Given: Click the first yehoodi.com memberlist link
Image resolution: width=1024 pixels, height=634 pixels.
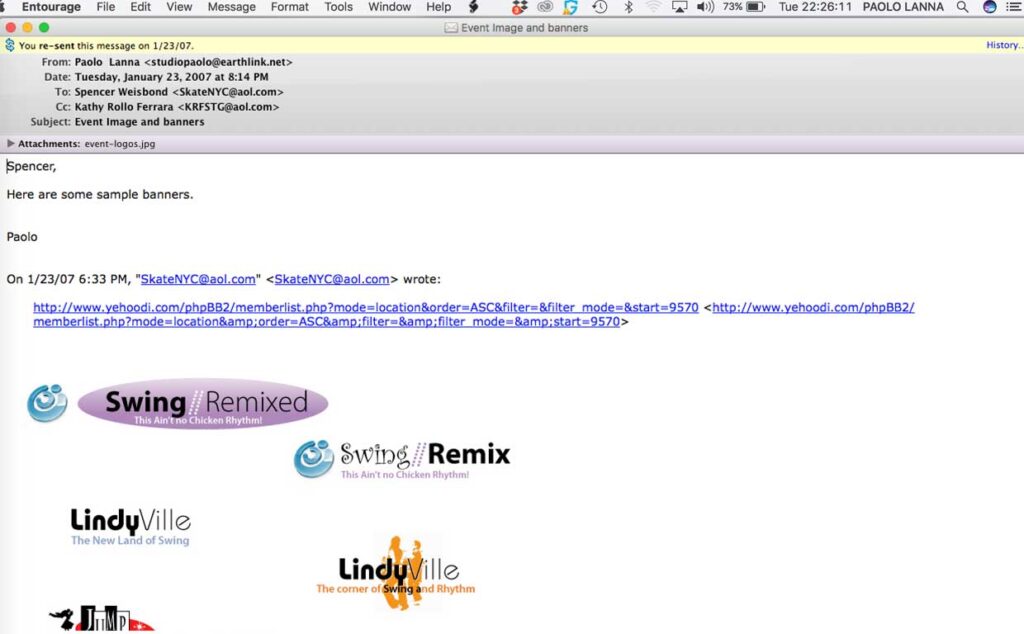Looking at the screenshot, I should (365, 308).
